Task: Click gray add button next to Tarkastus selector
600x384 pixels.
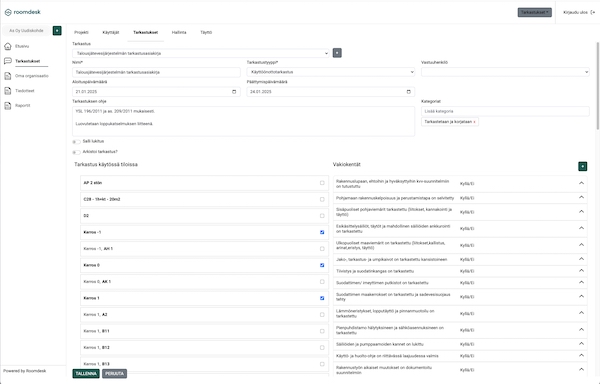Action: pos(337,53)
